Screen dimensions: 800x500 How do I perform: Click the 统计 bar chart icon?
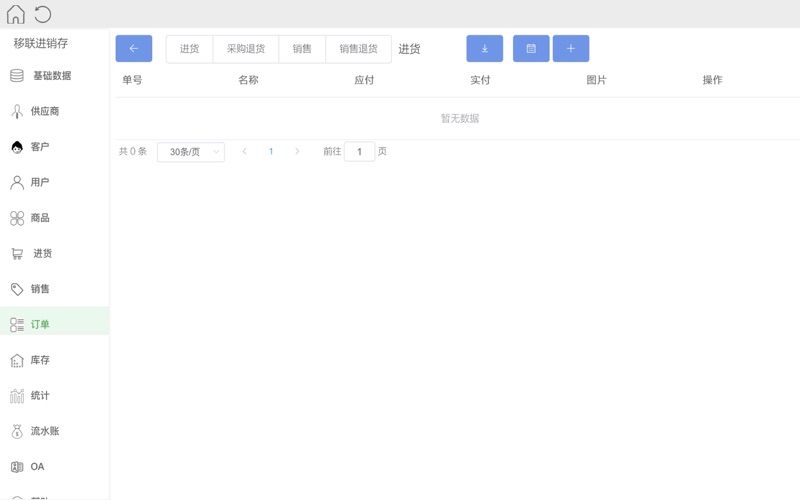(17, 395)
